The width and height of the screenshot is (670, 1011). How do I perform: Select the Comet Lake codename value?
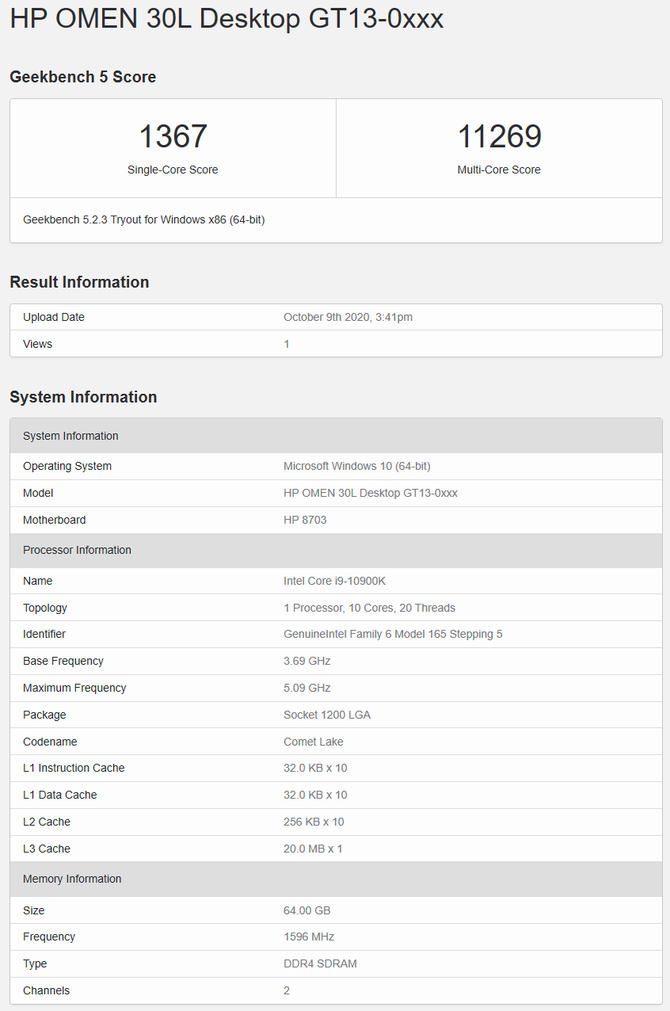pyautogui.click(x=314, y=742)
